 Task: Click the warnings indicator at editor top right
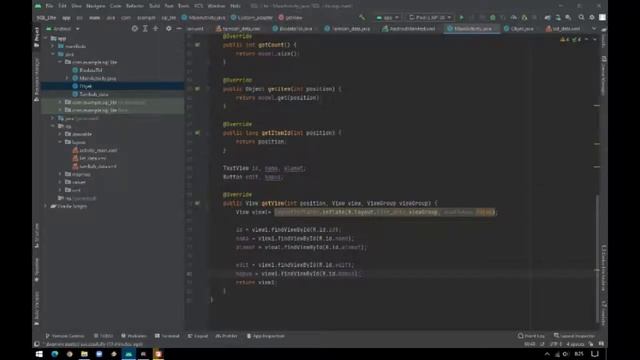click(x=571, y=40)
